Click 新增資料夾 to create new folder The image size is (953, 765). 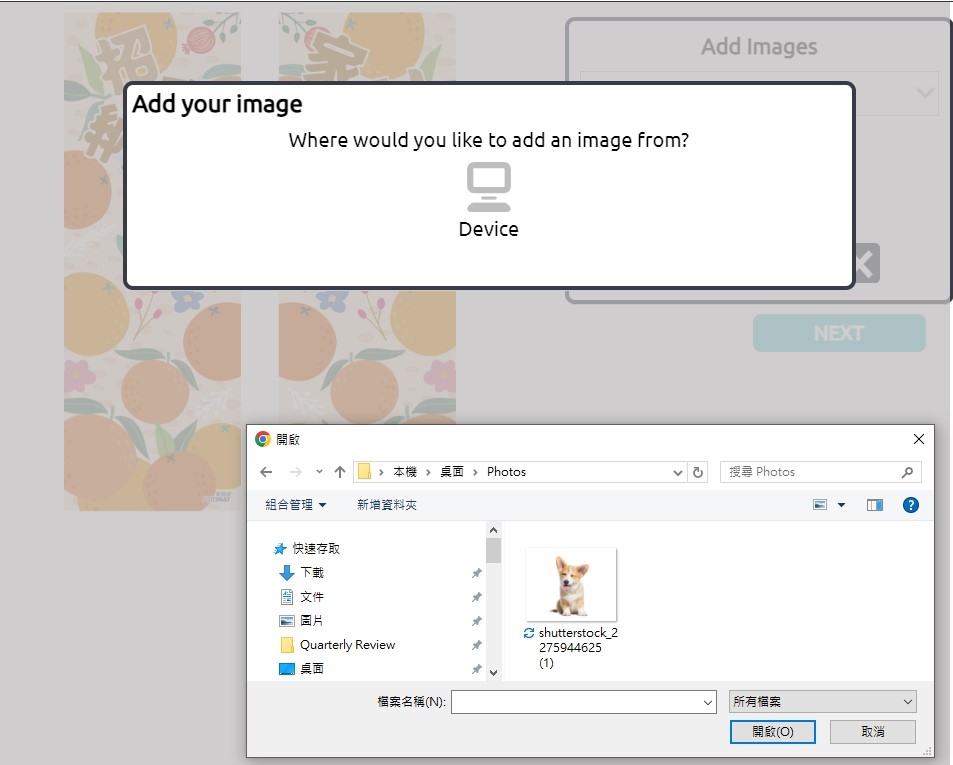[387, 505]
